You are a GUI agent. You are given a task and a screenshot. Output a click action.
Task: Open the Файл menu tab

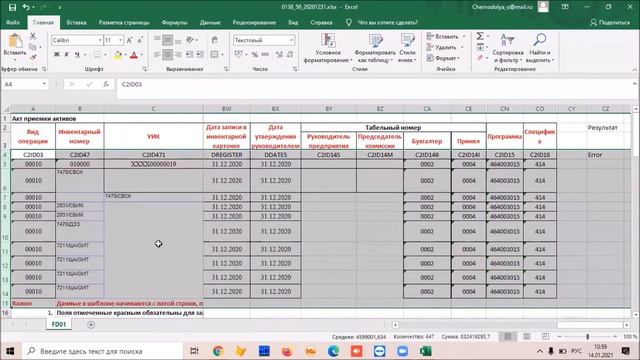[x=13, y=22]
